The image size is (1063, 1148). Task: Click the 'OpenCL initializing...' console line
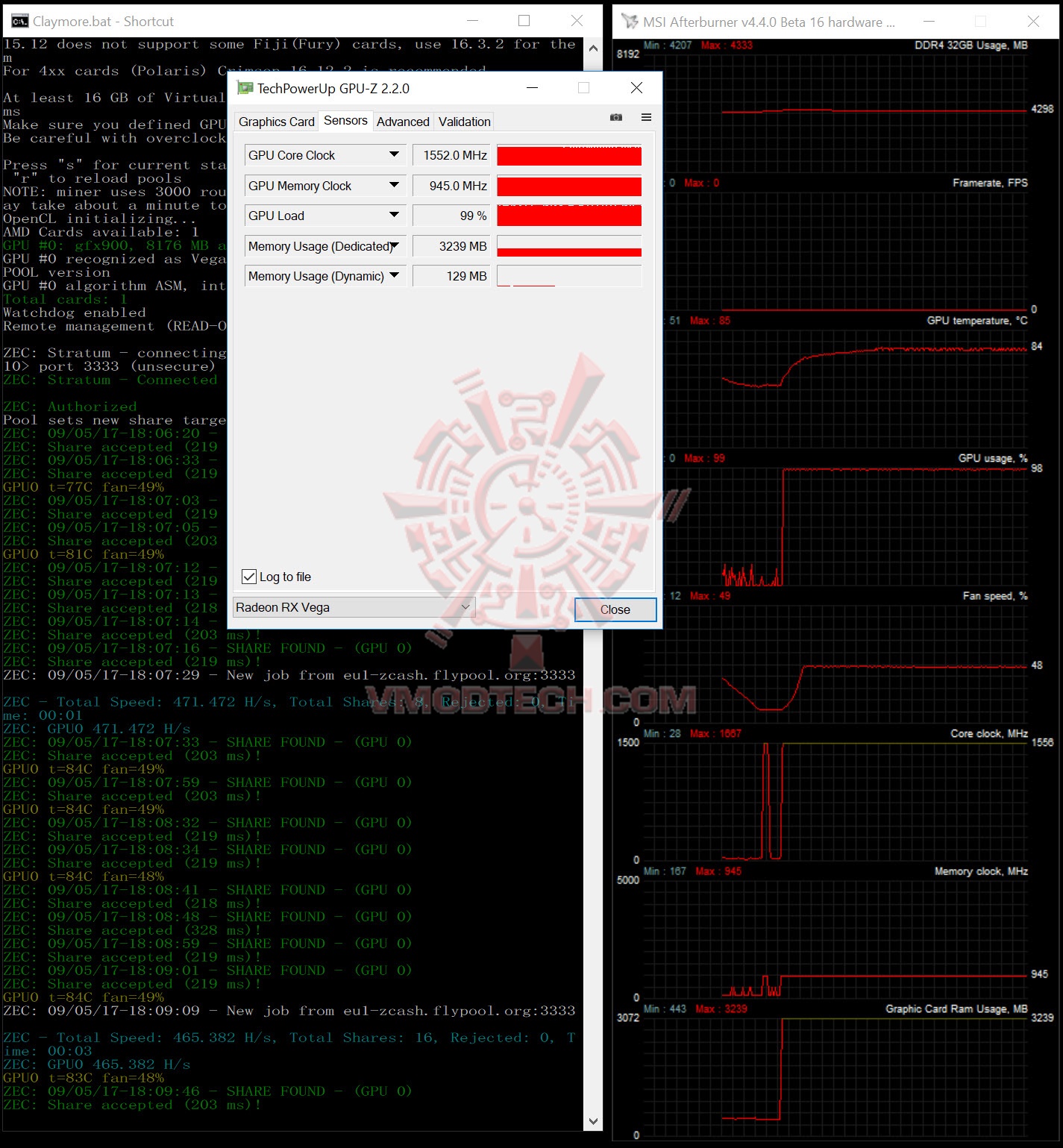tap(100, 219)
